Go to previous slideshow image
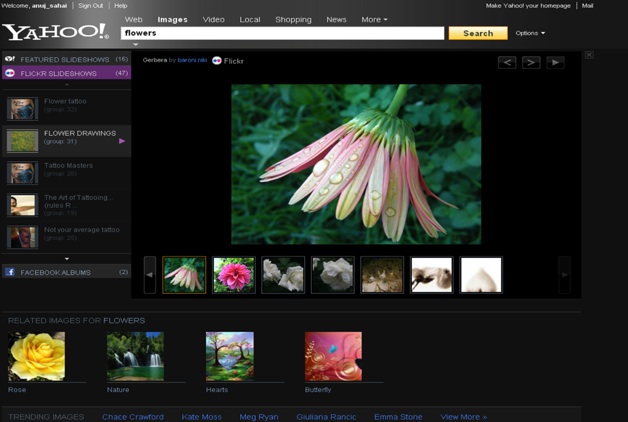This screenshot has height=422, width=628. 507,62
